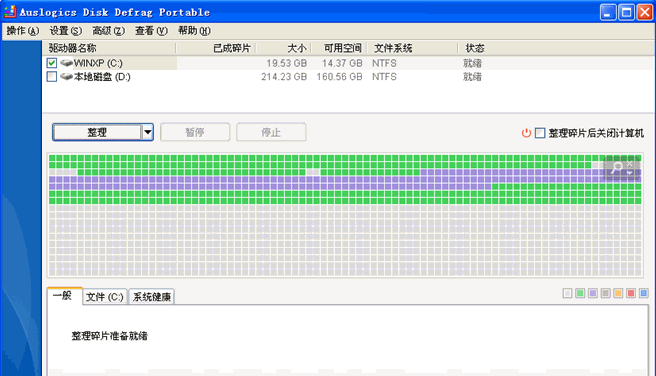
Task: Switch to the 文件 (C:) tab
Action: point(105,297)
